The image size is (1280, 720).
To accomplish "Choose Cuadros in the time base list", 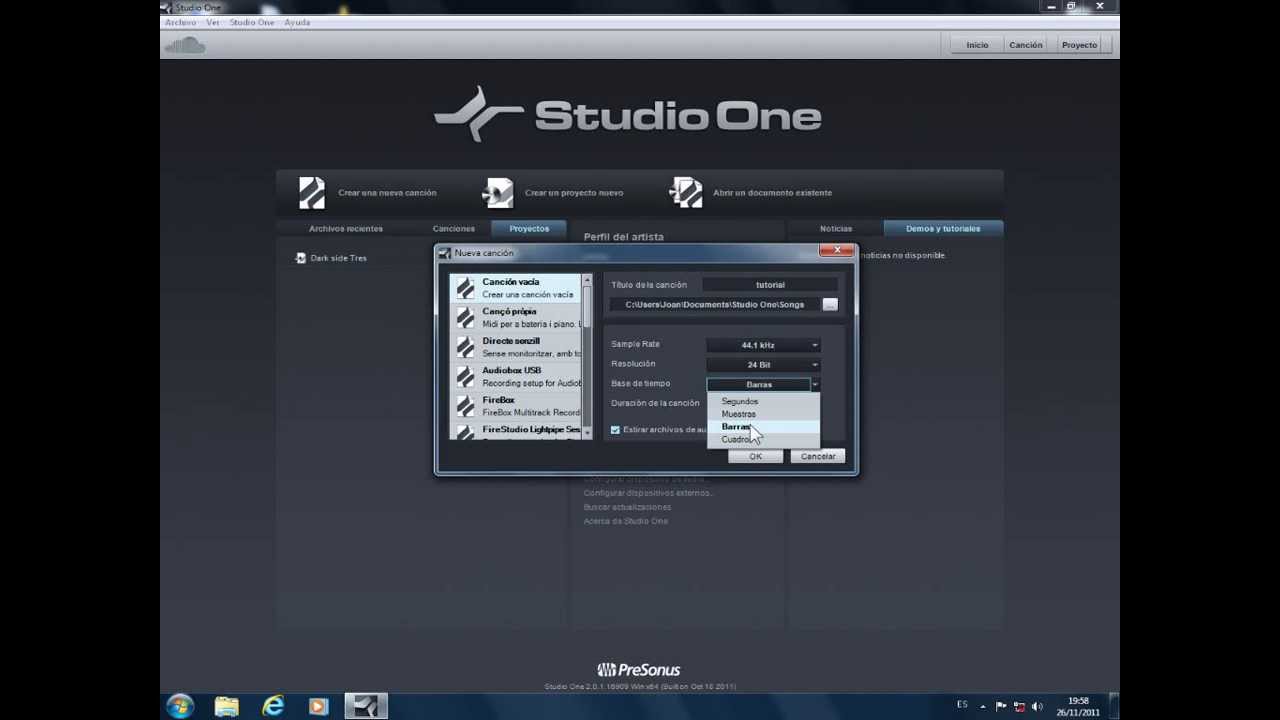I will coord(764,440).
